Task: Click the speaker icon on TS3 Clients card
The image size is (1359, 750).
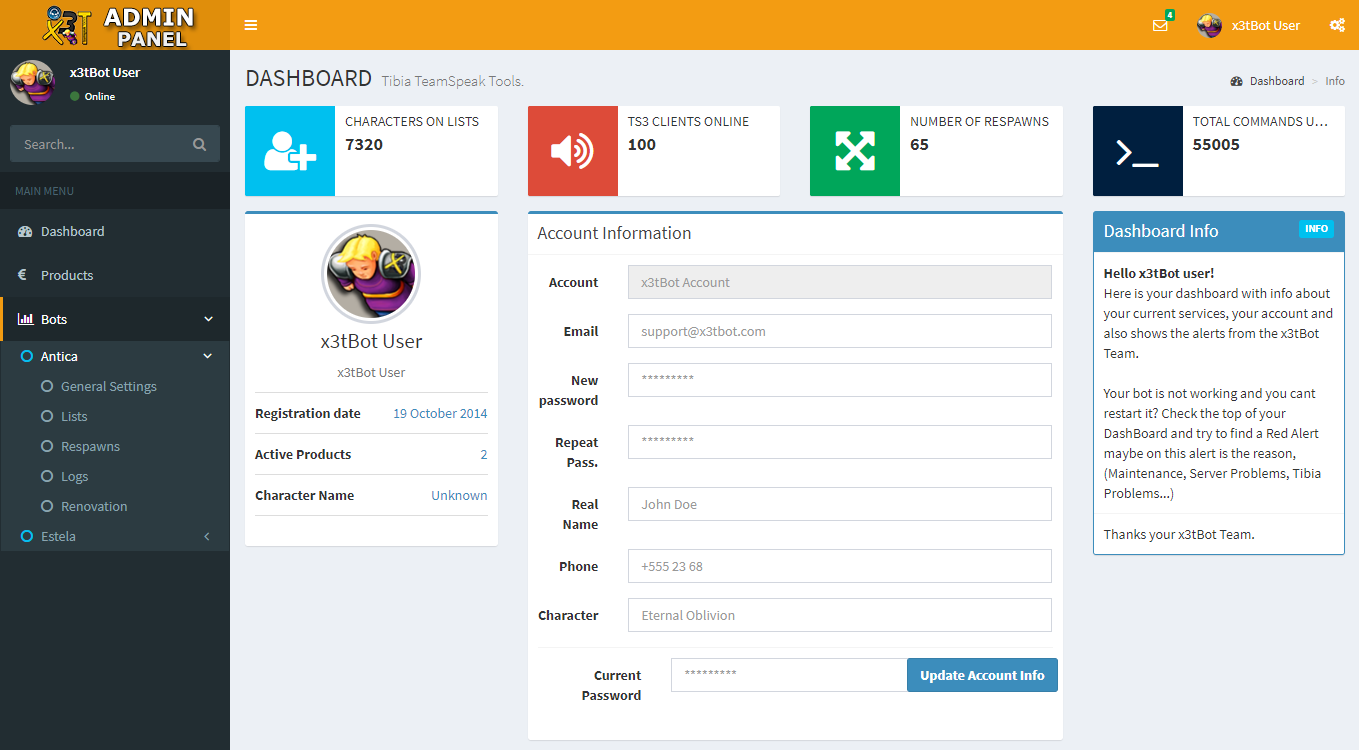Action: (573, 151)
